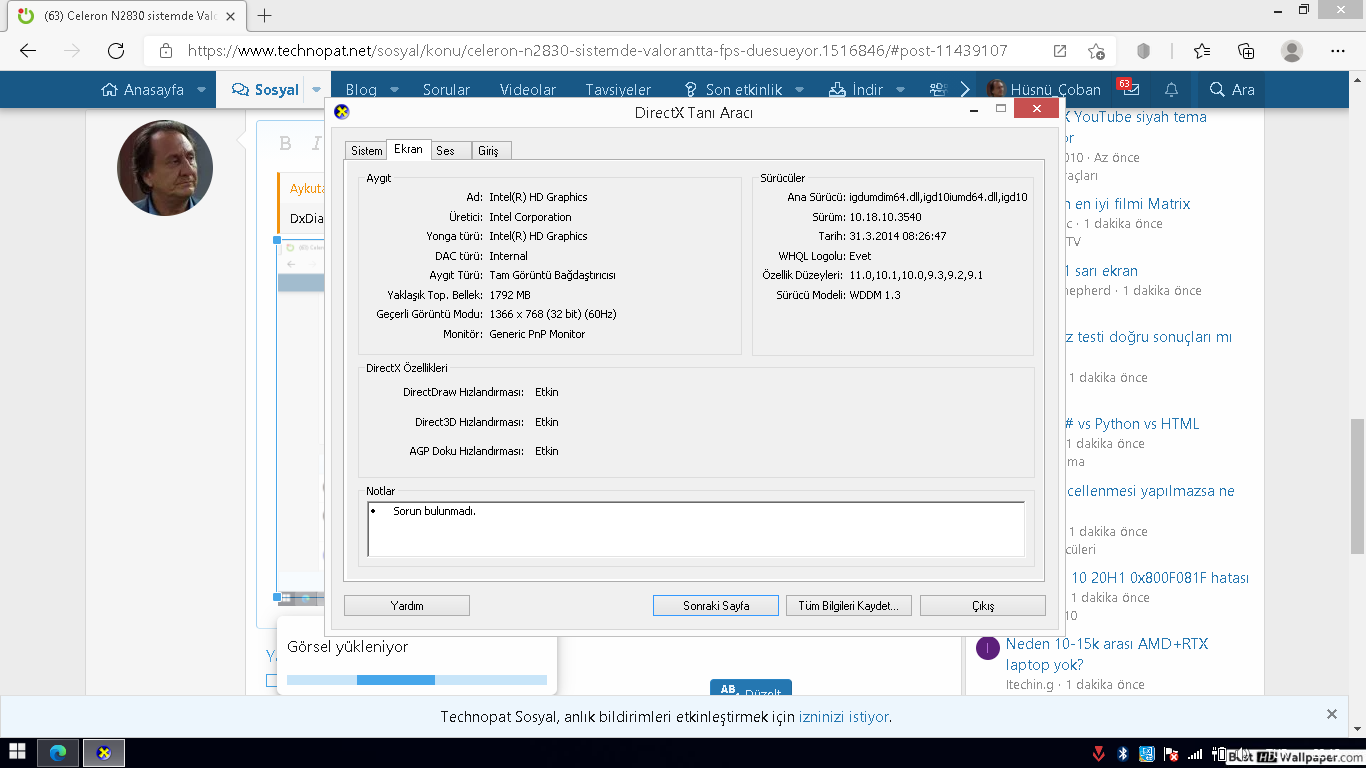Click the Görsel yükleniyor progress bar
Viewport: 1366px width, 768px height.
coord(417,680)
